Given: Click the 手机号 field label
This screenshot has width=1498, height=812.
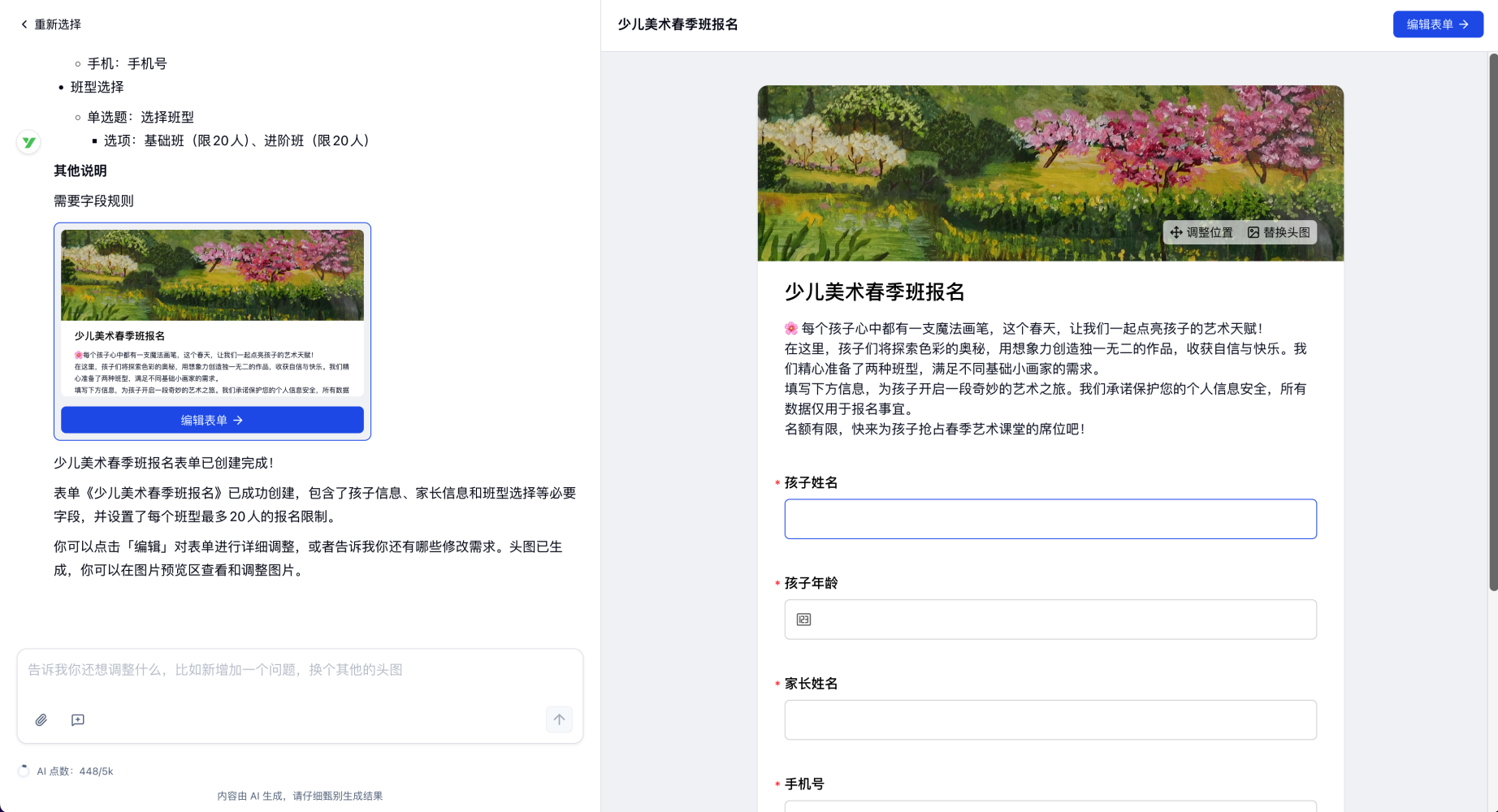Looking at the screenshot, I should [x=803, y=784].
